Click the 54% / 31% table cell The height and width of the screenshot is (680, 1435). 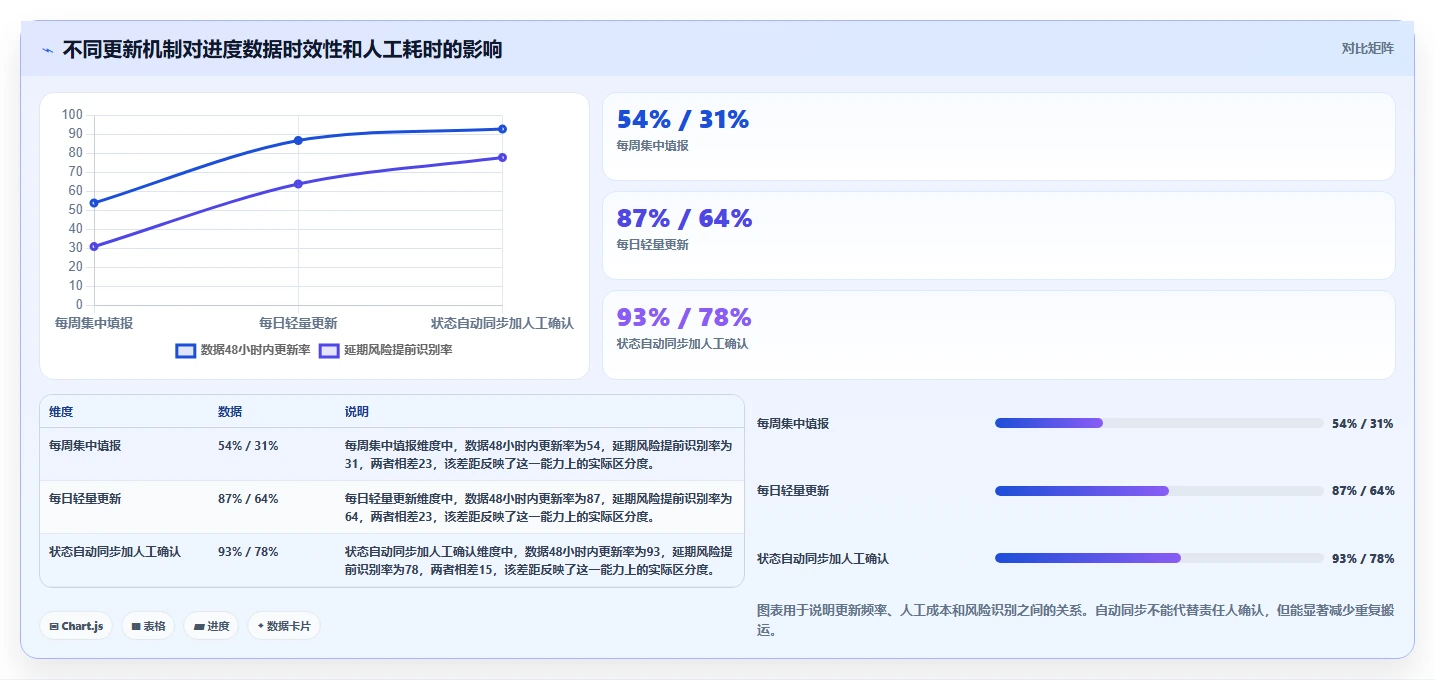pyautogui.click(x=248, y=446)
